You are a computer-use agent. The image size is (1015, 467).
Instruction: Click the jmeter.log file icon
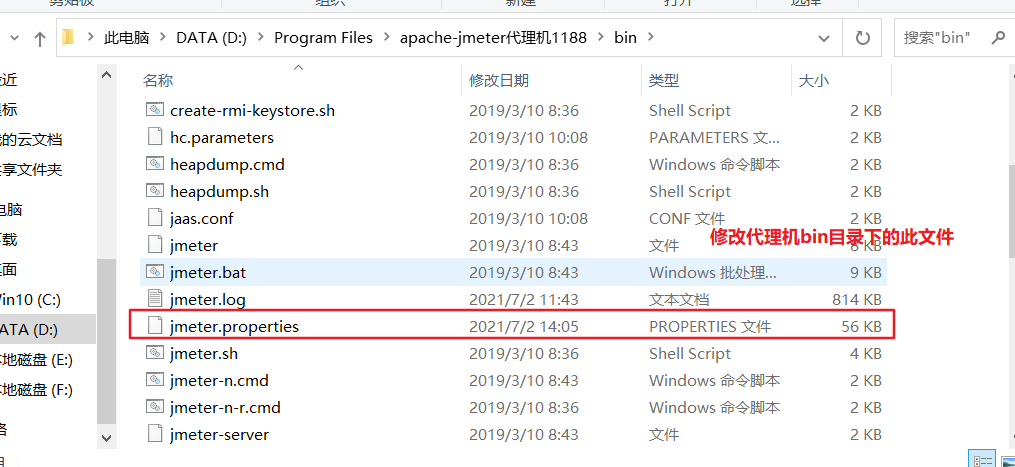coord(154,300)
